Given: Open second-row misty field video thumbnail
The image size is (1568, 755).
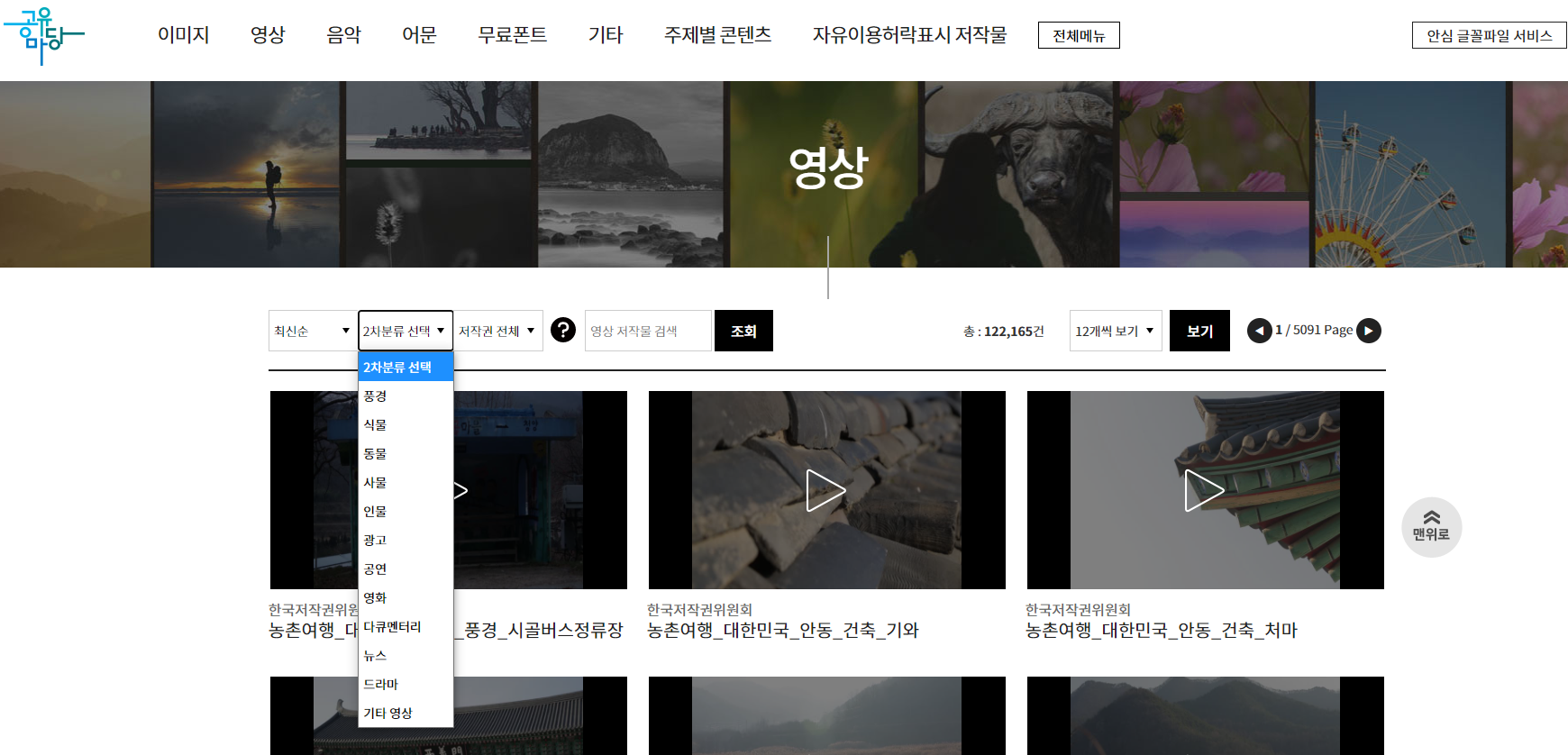Looking at the screenshot, I should click(x=827, y=715).
